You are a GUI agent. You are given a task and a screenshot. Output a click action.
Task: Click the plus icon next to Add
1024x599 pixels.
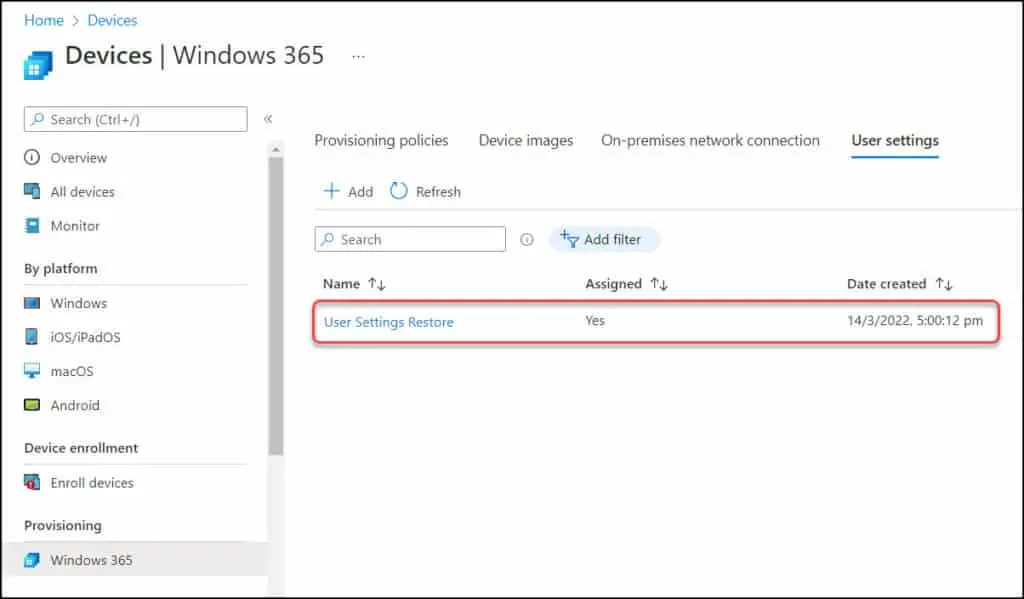point(332,191)
